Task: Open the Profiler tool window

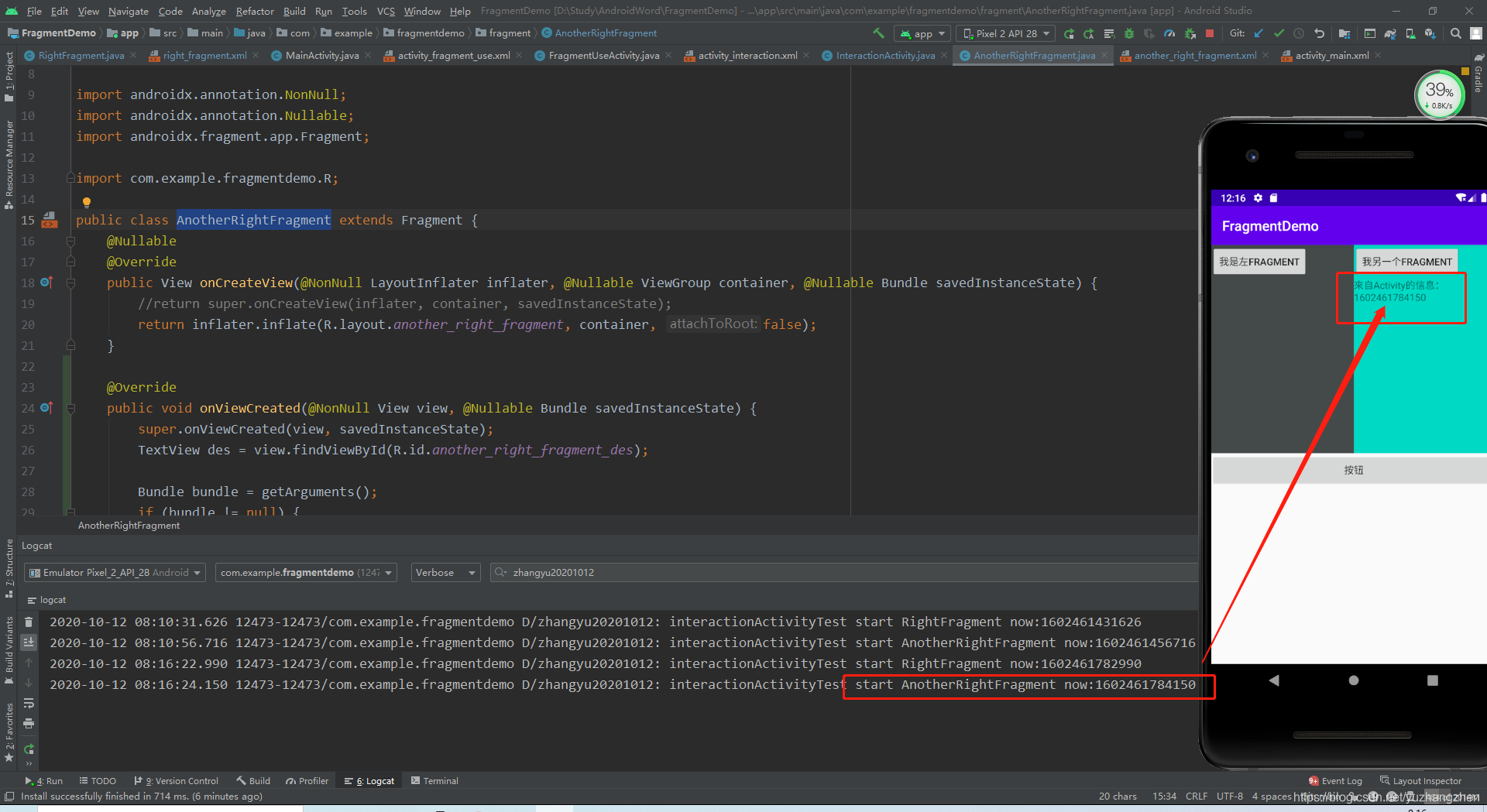Action: [307, 781]
